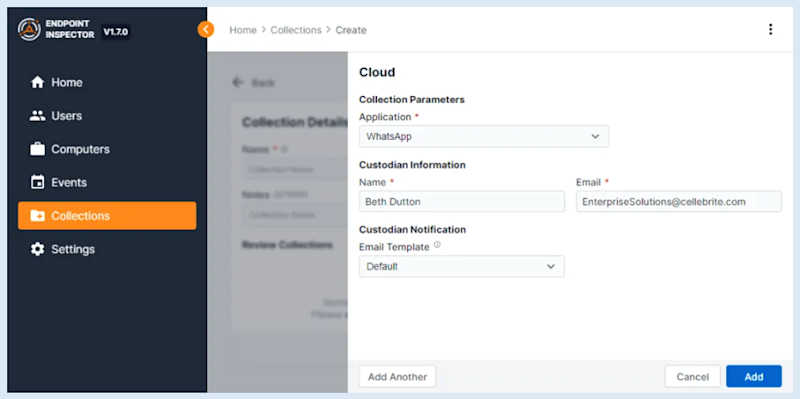Screen dimensions: 800x399
Task: Collapse the sidebar with the orange arrow
Action: coord(206,30)
